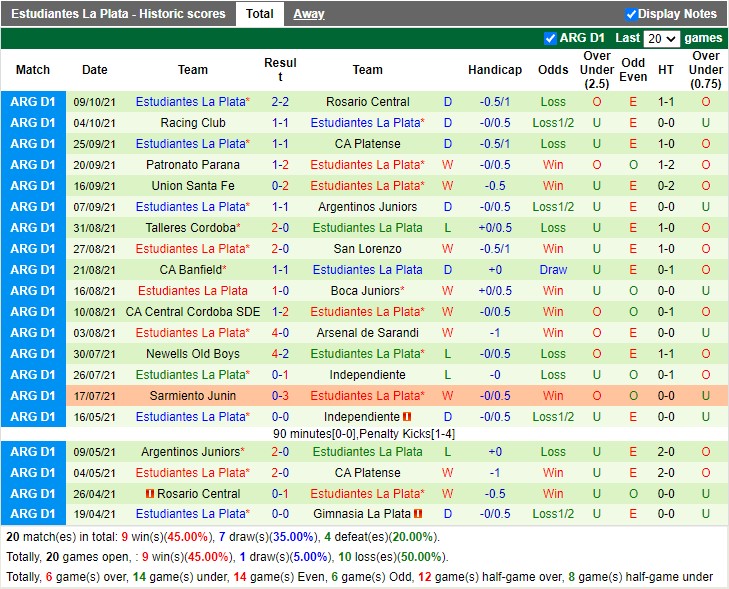Viewport: 729px width, 589px height.
Task: Click the 2-2 result versus Rosario Central
Action: tap(280, 102)
